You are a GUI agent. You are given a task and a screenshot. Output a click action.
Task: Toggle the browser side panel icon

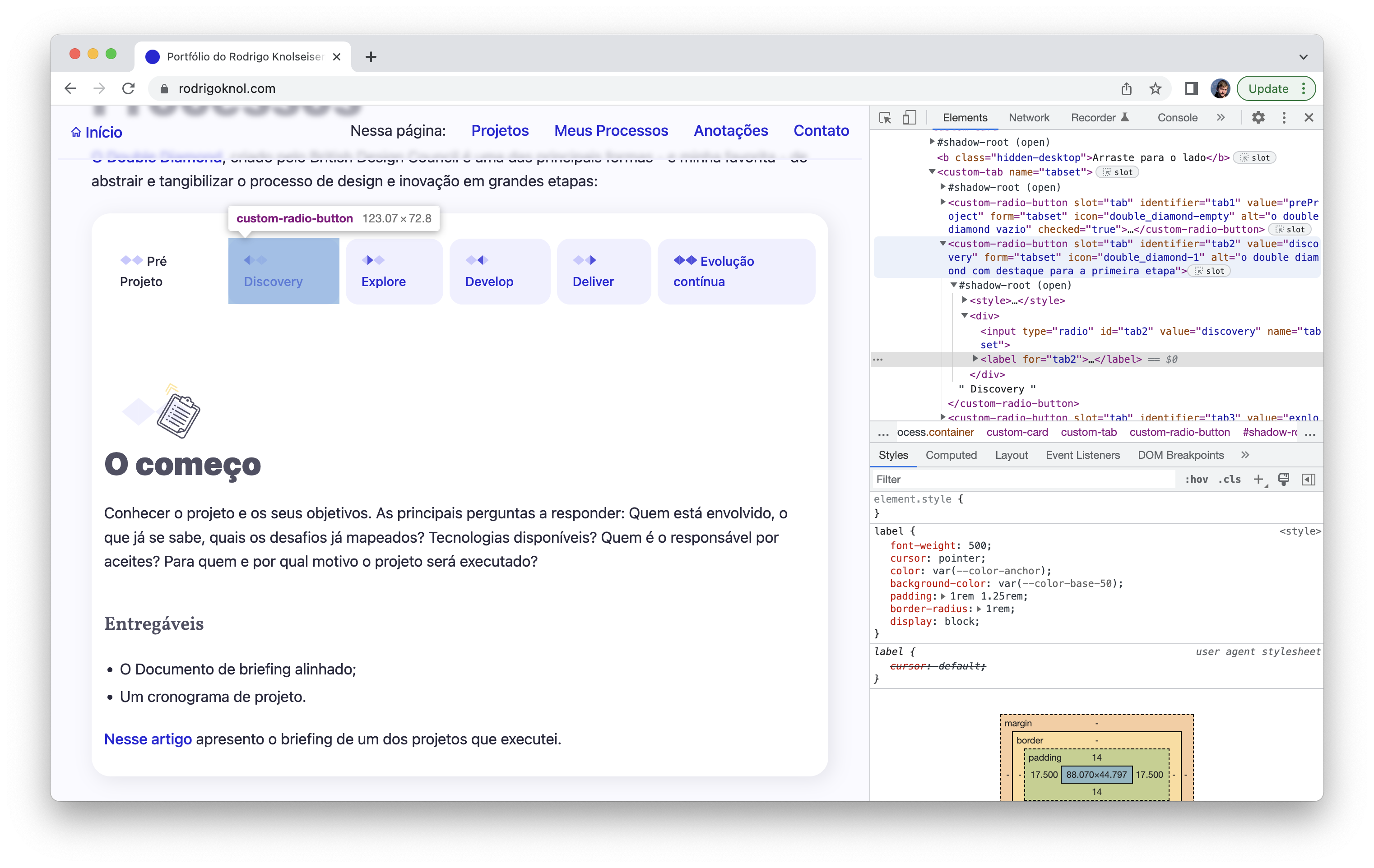[1191, 88]
